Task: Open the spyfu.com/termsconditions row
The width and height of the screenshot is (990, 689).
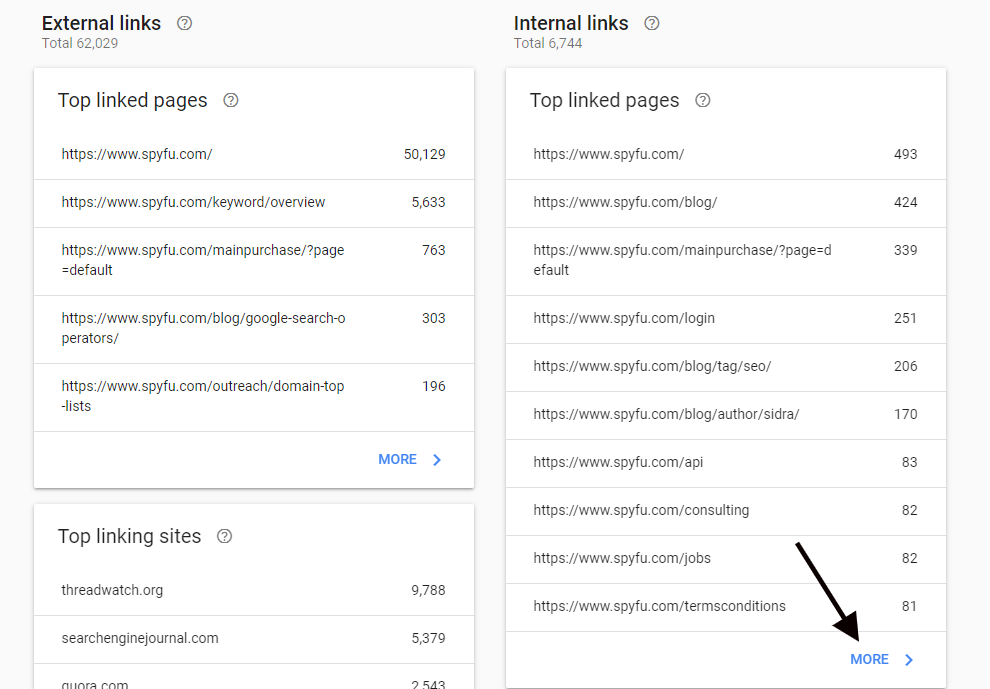Action: (659, 606)
